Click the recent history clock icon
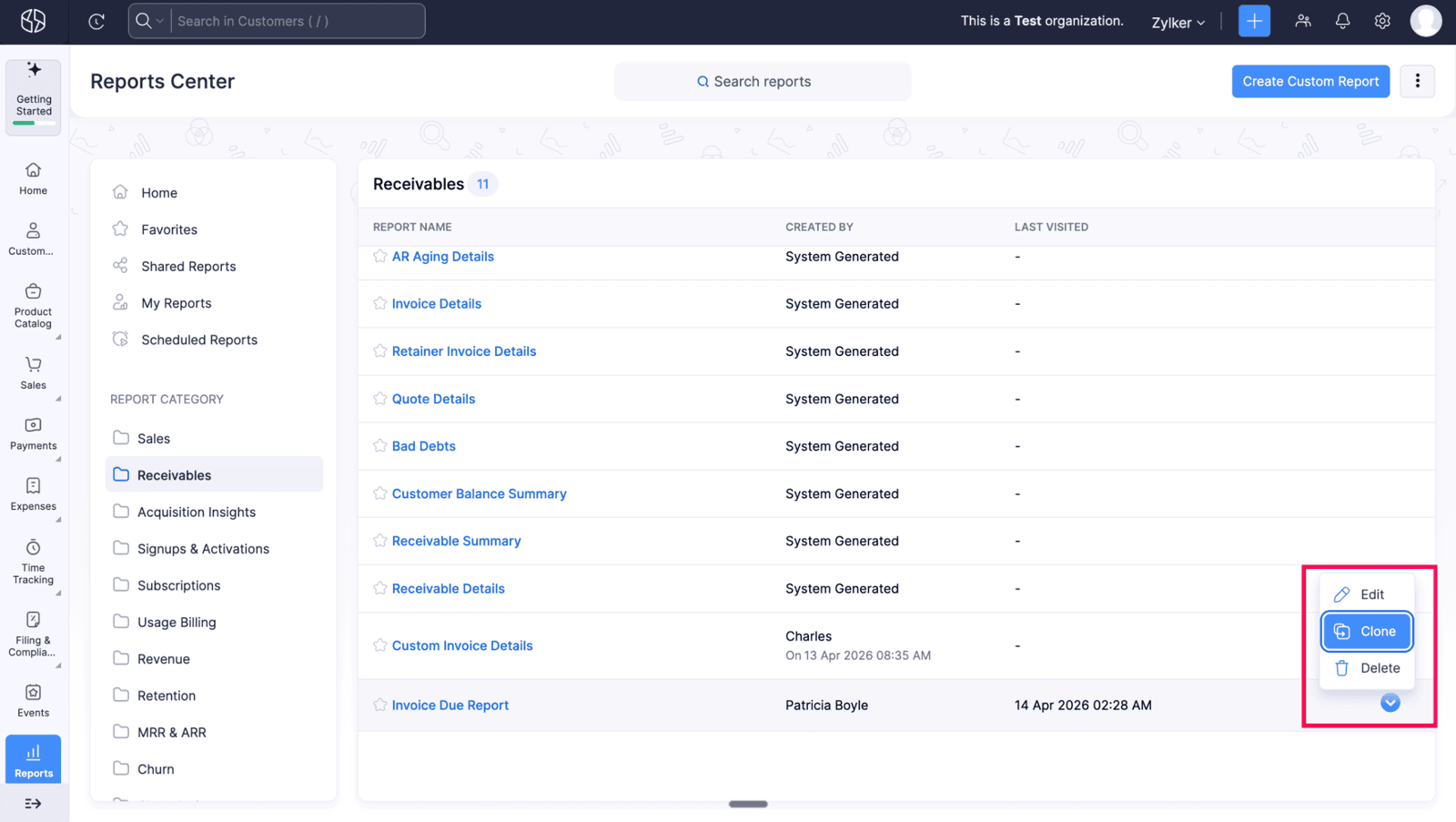1456x822 pixels. 96,21
